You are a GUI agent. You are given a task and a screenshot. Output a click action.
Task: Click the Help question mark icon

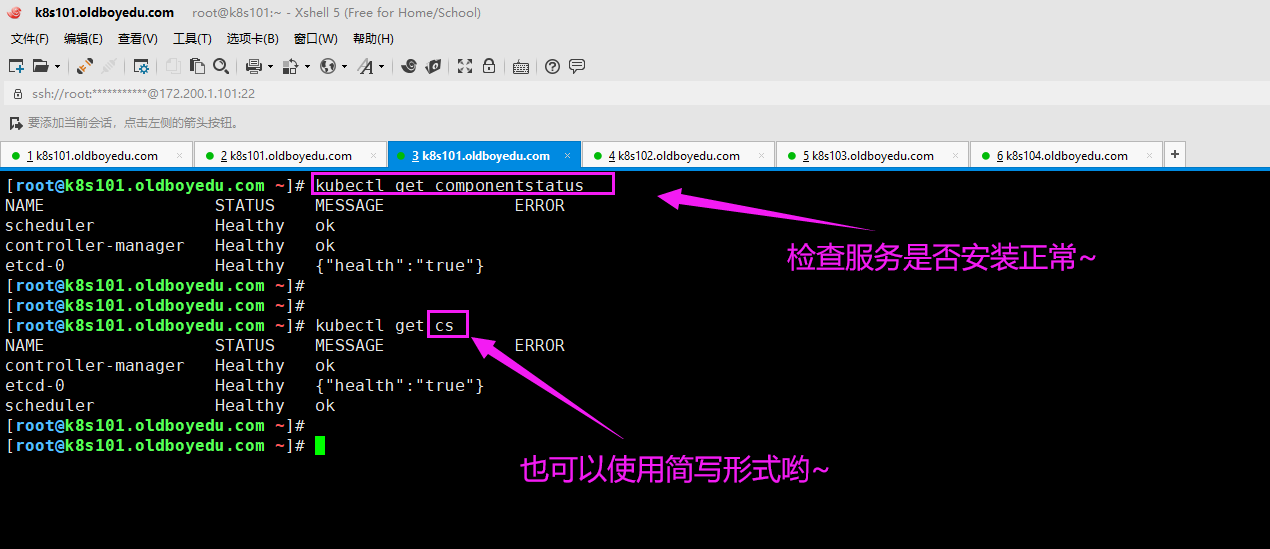552,66
